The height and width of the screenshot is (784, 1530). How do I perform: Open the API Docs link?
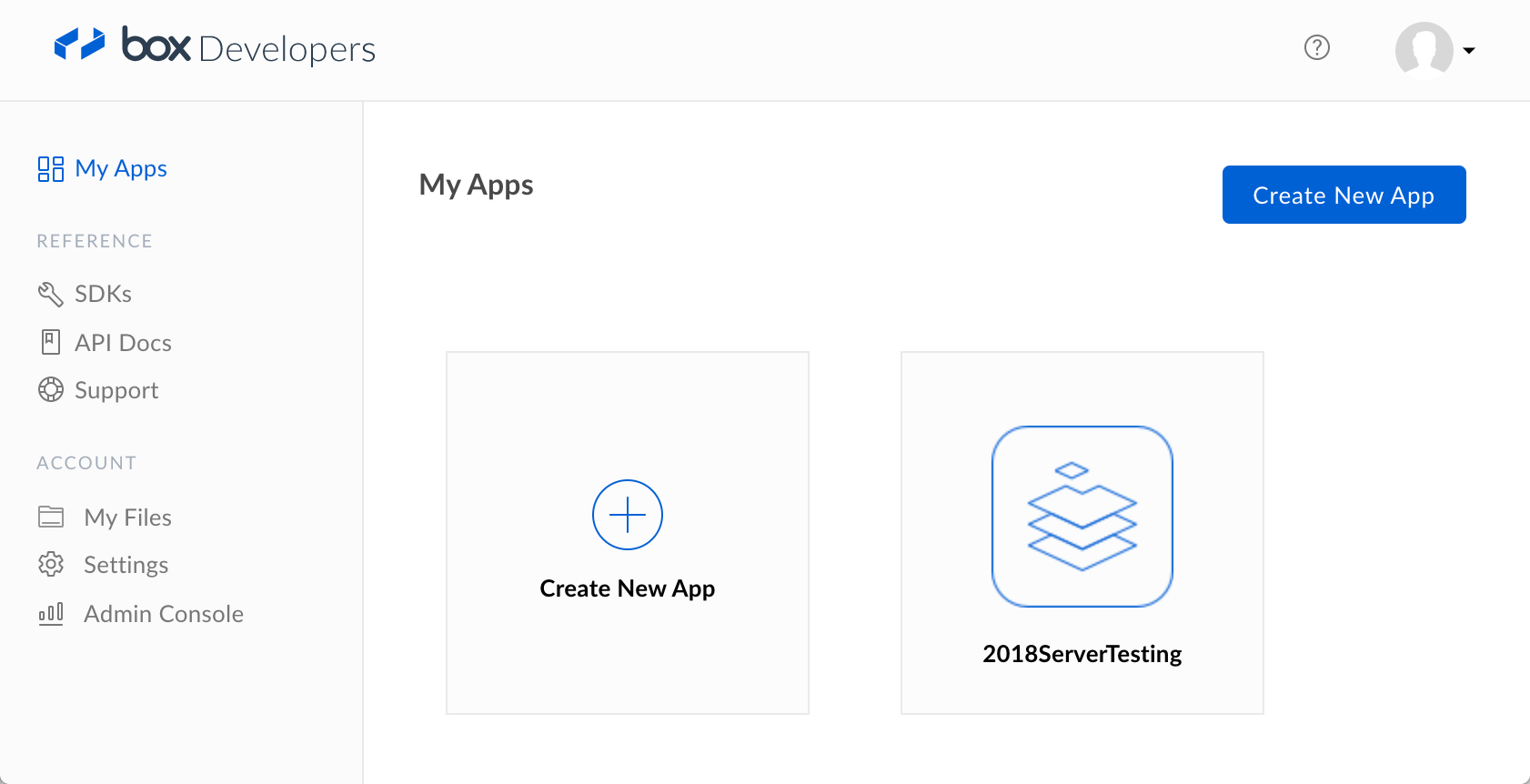(123, 343)
